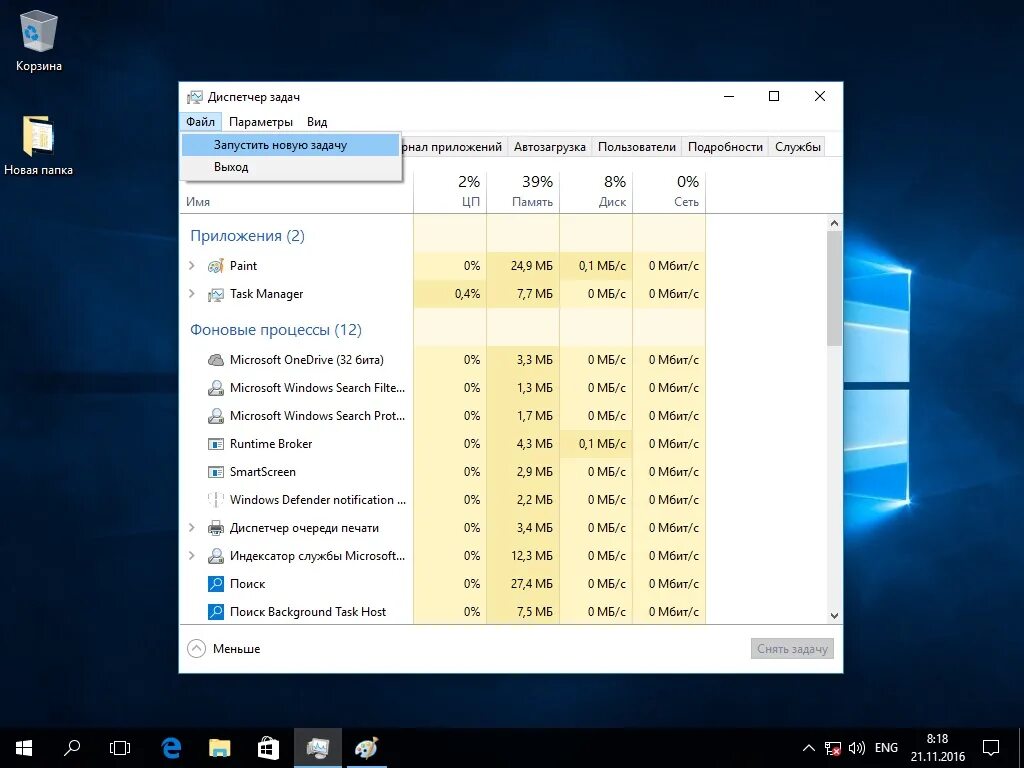Click the SmartScreen process icon

click(x=216, y=472)
